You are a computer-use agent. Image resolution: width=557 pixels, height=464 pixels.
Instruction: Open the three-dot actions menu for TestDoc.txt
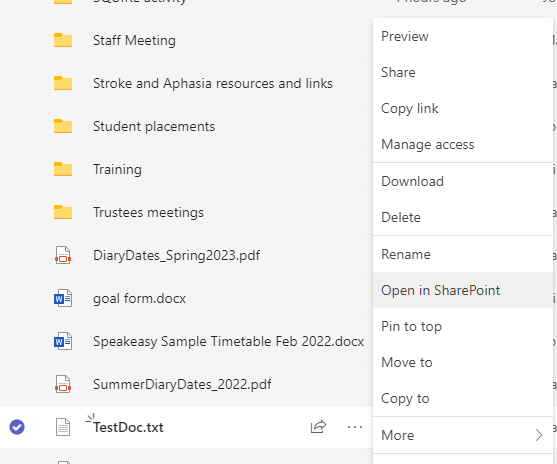point(355,427)
